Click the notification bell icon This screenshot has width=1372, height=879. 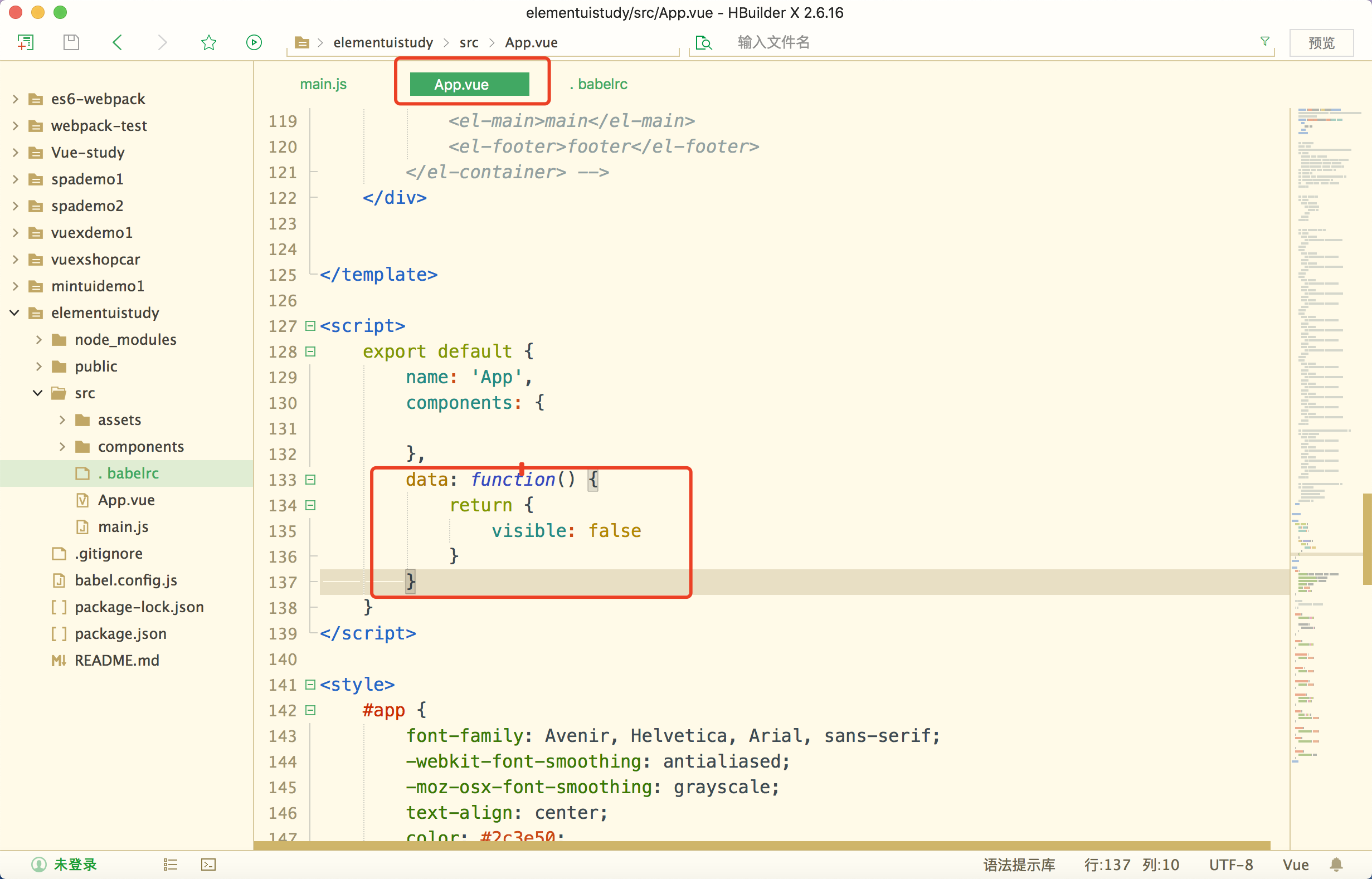[1336, 865]
